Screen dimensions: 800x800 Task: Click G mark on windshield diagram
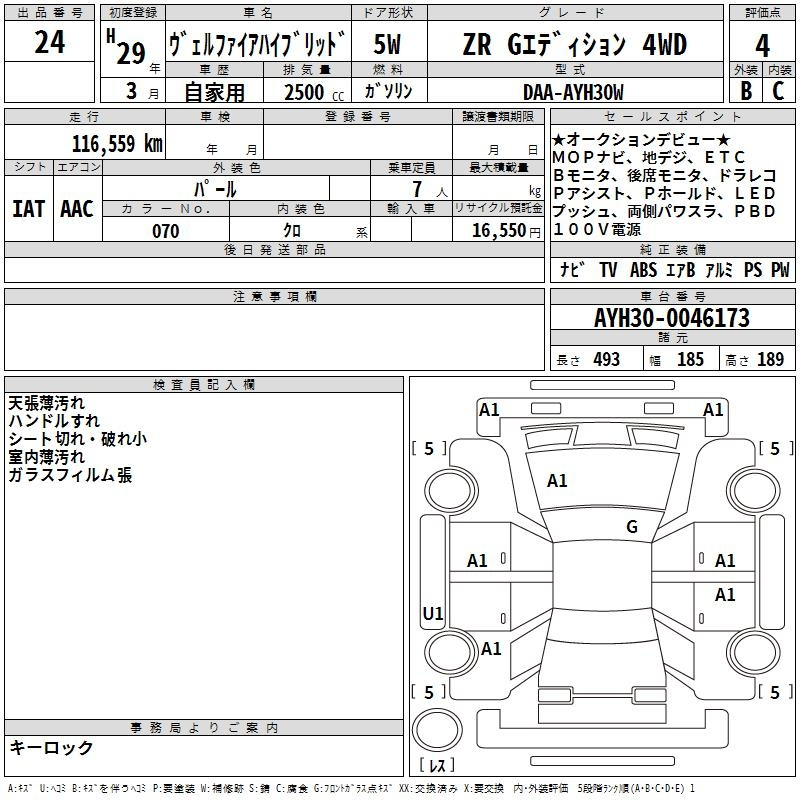[632, 527]
